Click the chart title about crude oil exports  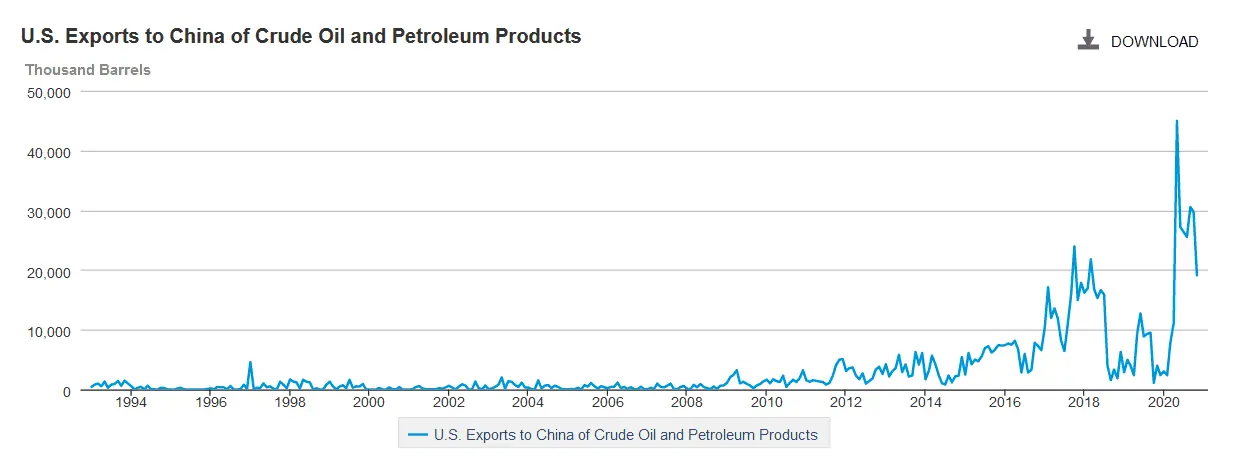[301, 36]
